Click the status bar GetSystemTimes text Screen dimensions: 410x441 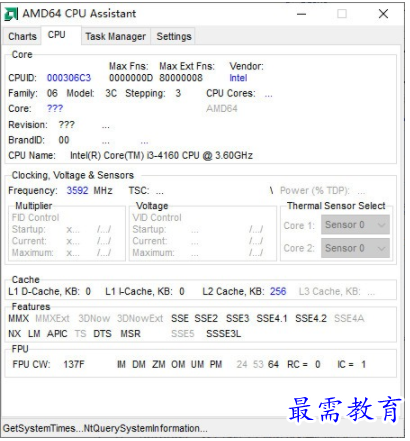105,428
